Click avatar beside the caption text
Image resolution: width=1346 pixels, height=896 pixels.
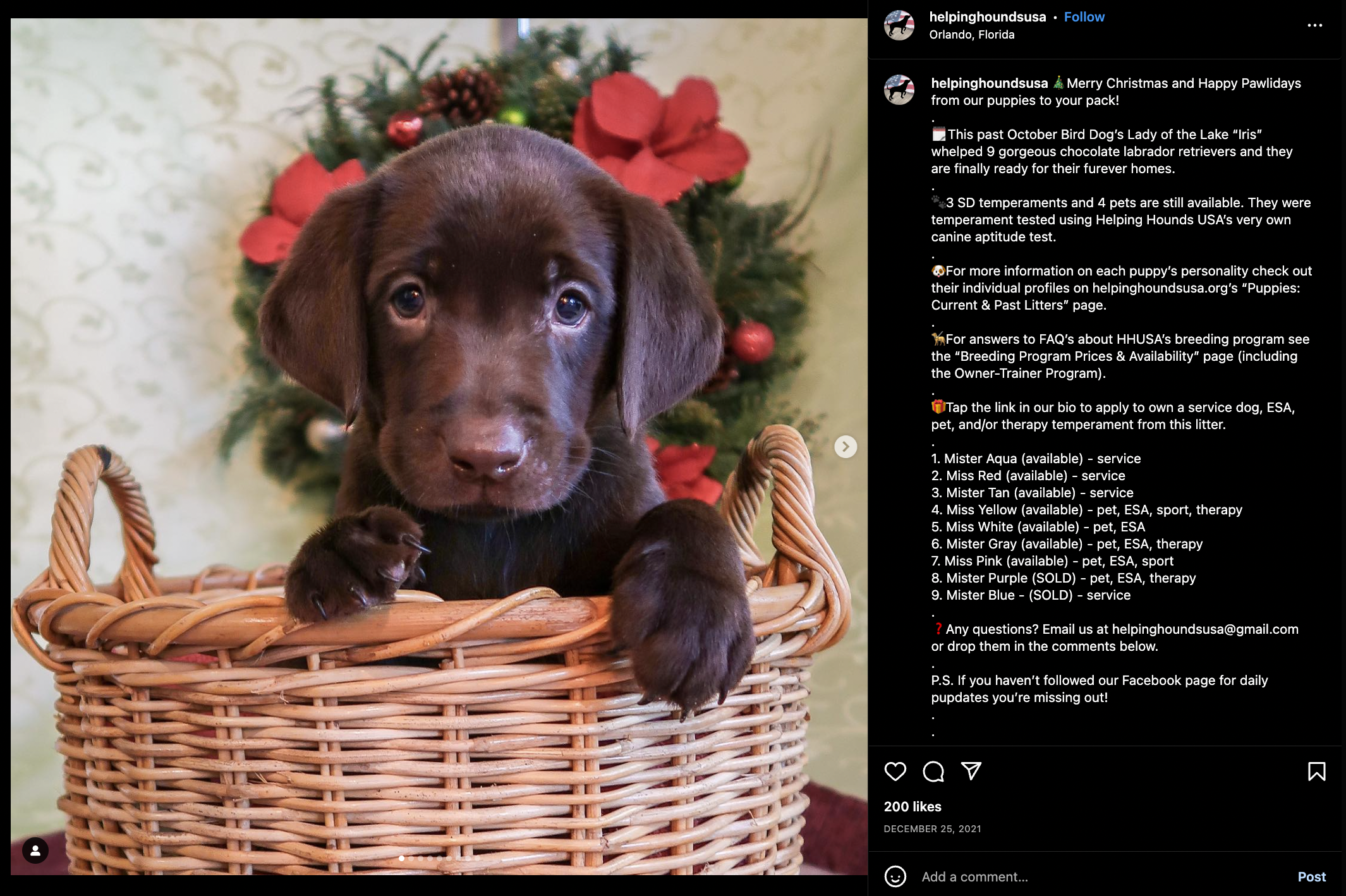click(899, 90)
